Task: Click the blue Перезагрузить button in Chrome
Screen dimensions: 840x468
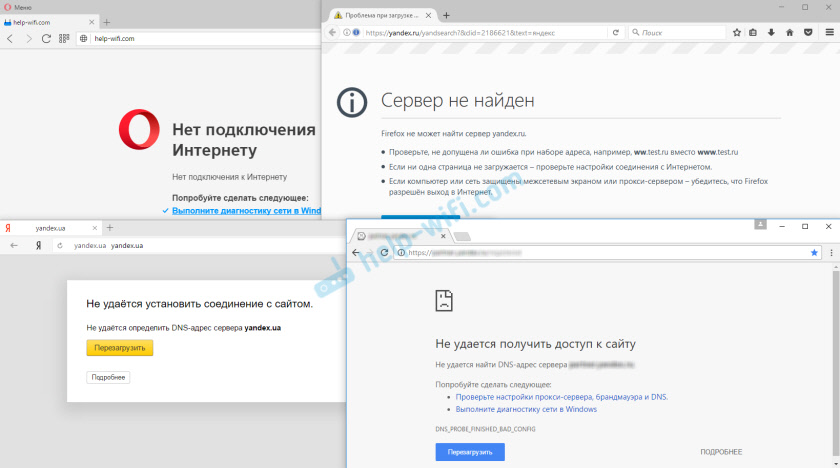Action: point(470,452)
